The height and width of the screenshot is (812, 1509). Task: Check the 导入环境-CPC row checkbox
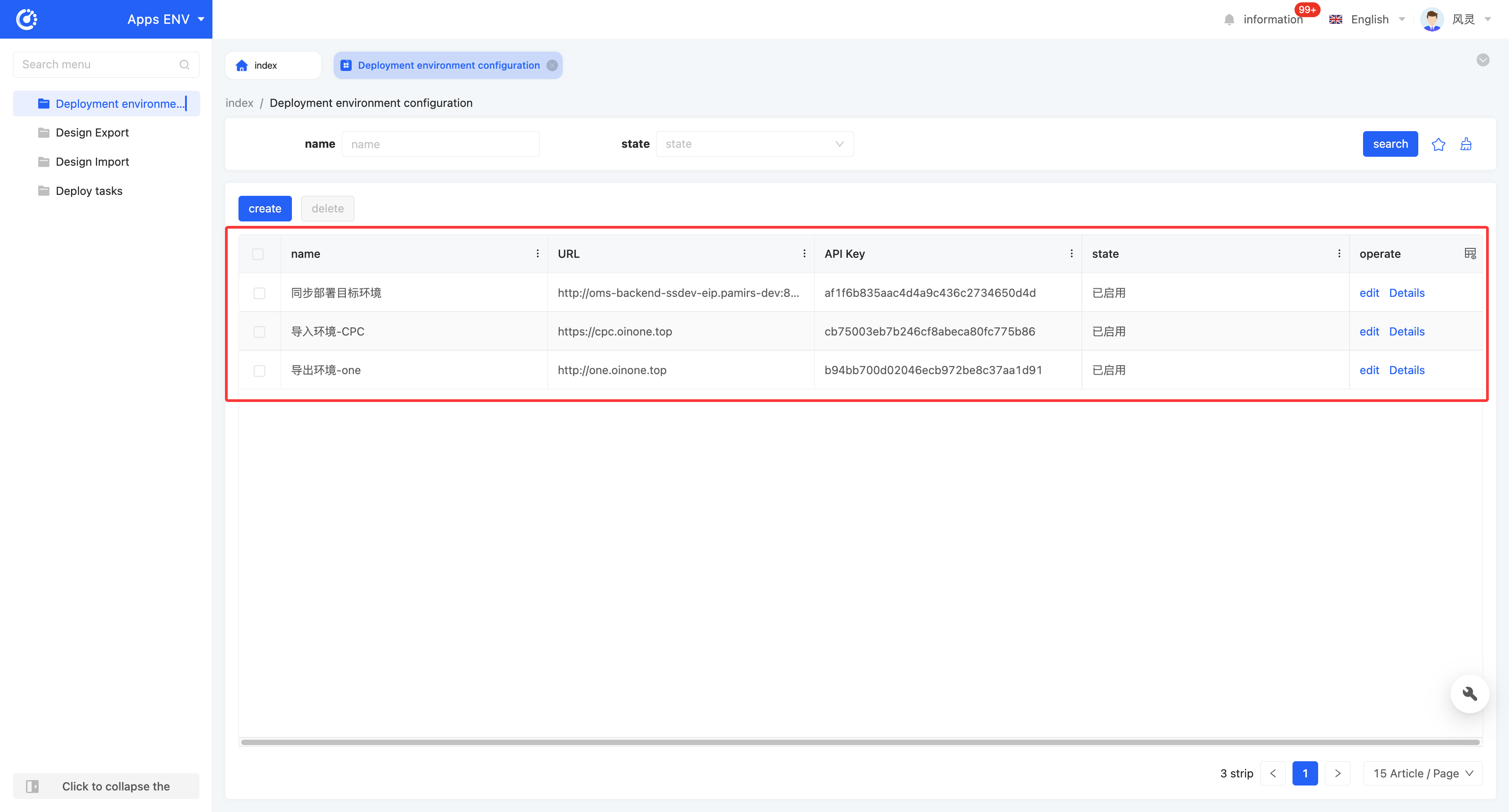(x=259, y=331)
